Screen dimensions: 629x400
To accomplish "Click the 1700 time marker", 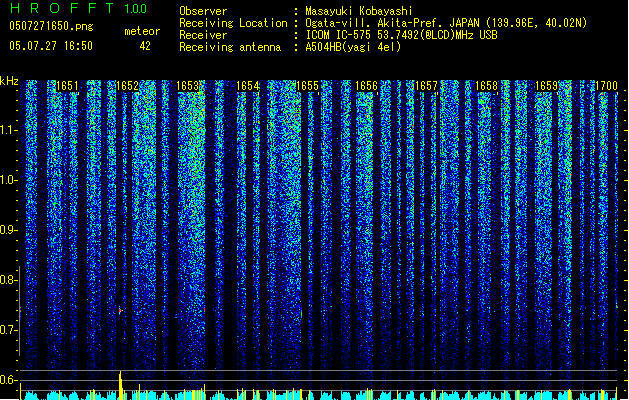I will pyautogui.click(x=606, y=86).
